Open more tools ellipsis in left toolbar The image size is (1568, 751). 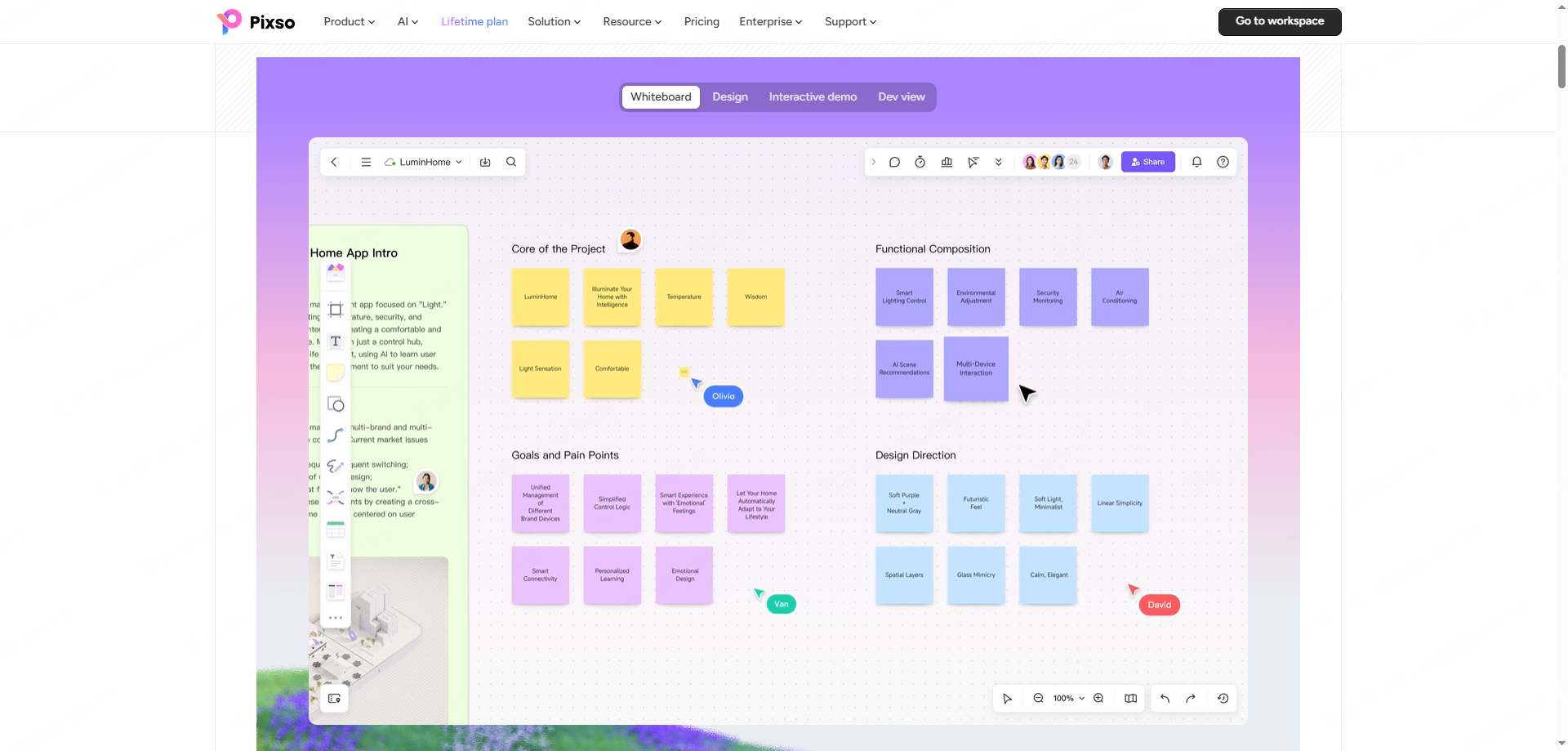(336, 618)
